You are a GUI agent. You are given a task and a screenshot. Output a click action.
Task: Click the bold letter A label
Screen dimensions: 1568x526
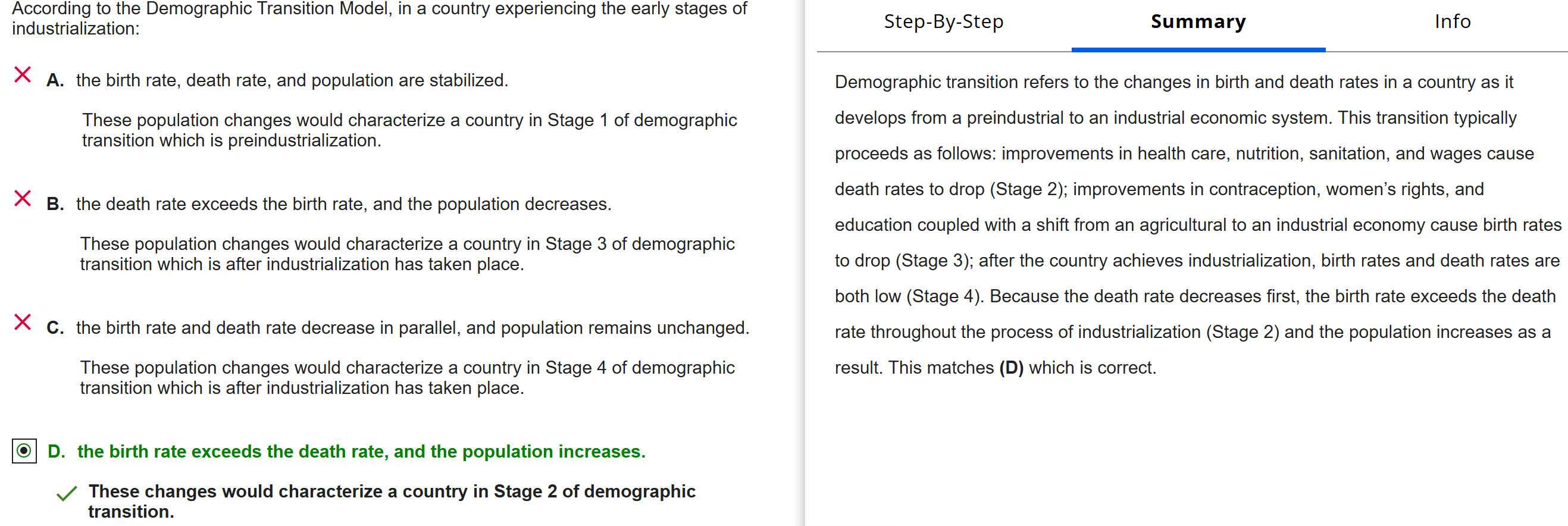coord(55,80)
